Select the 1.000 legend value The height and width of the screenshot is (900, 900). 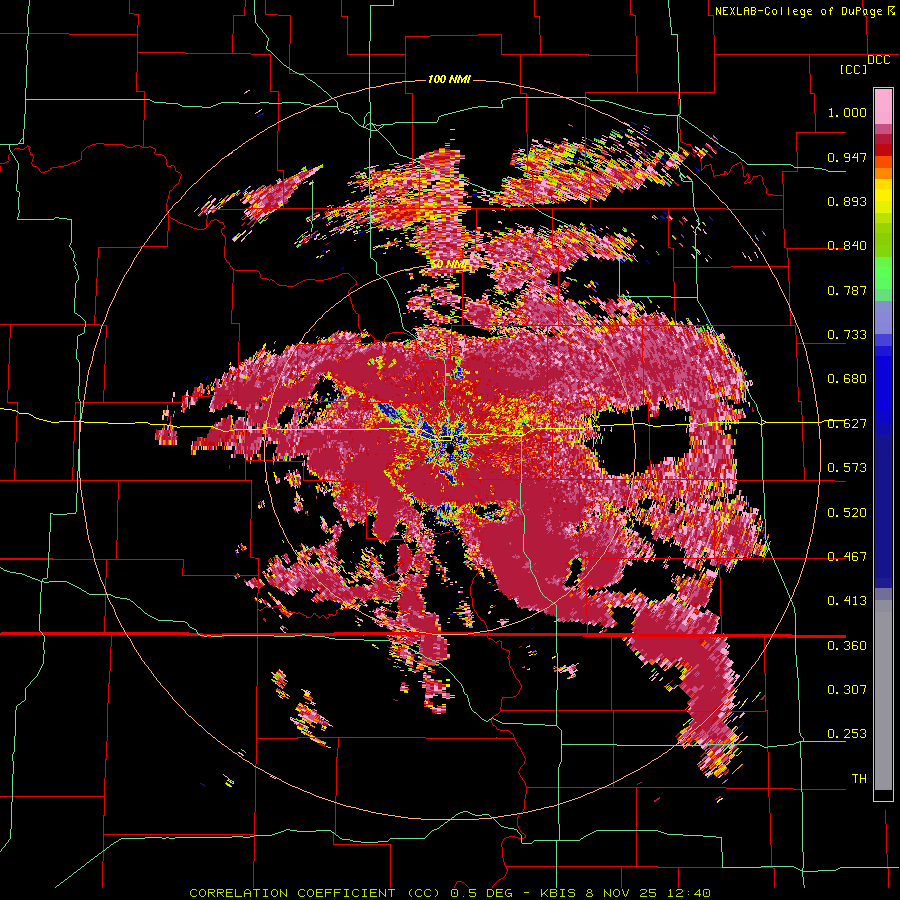[x=847, y=112]
